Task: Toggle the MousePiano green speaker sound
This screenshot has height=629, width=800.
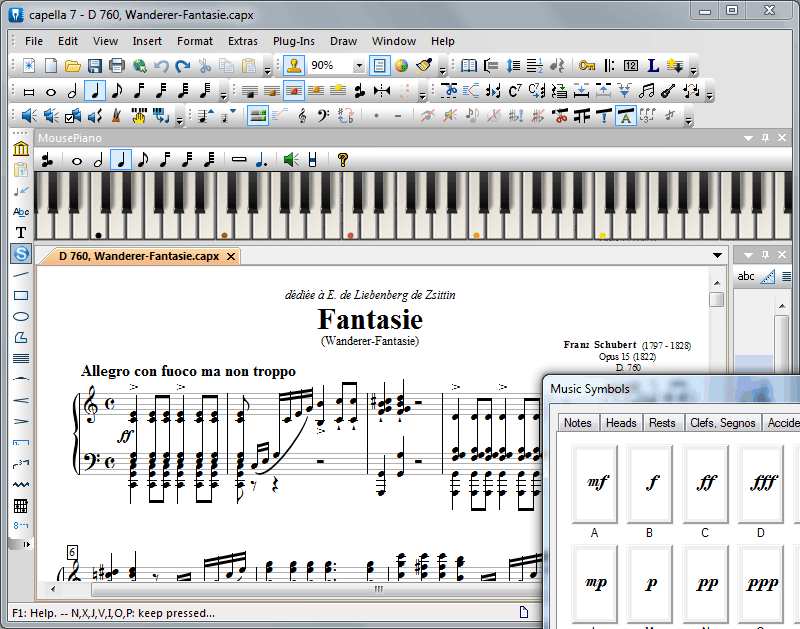Action: [291, 160]
